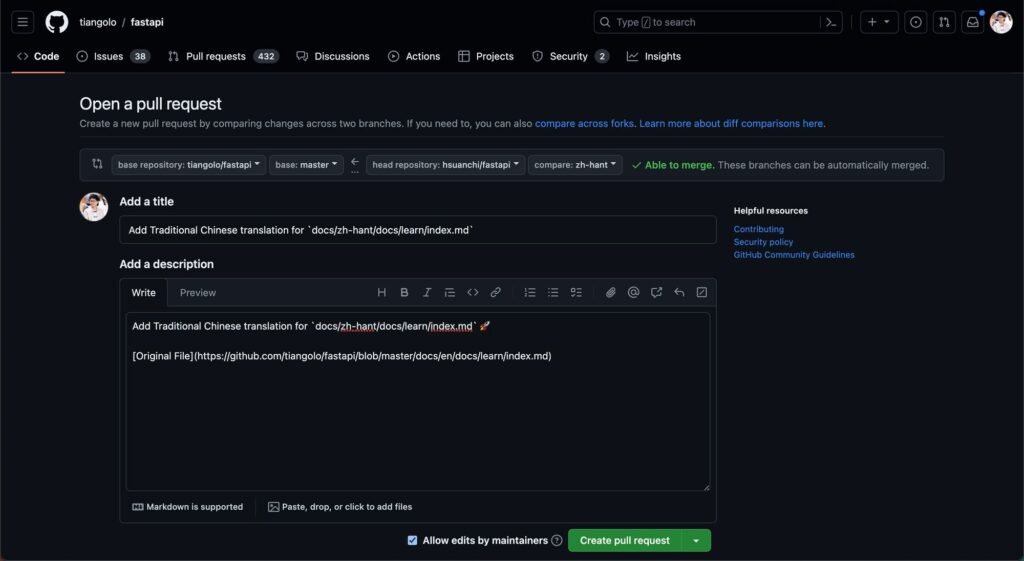Toggle Allow edits by maintainers checkbox
The height and width of the screenshot is (561, 1024).
pyautogui.click(x=412, y=540)
